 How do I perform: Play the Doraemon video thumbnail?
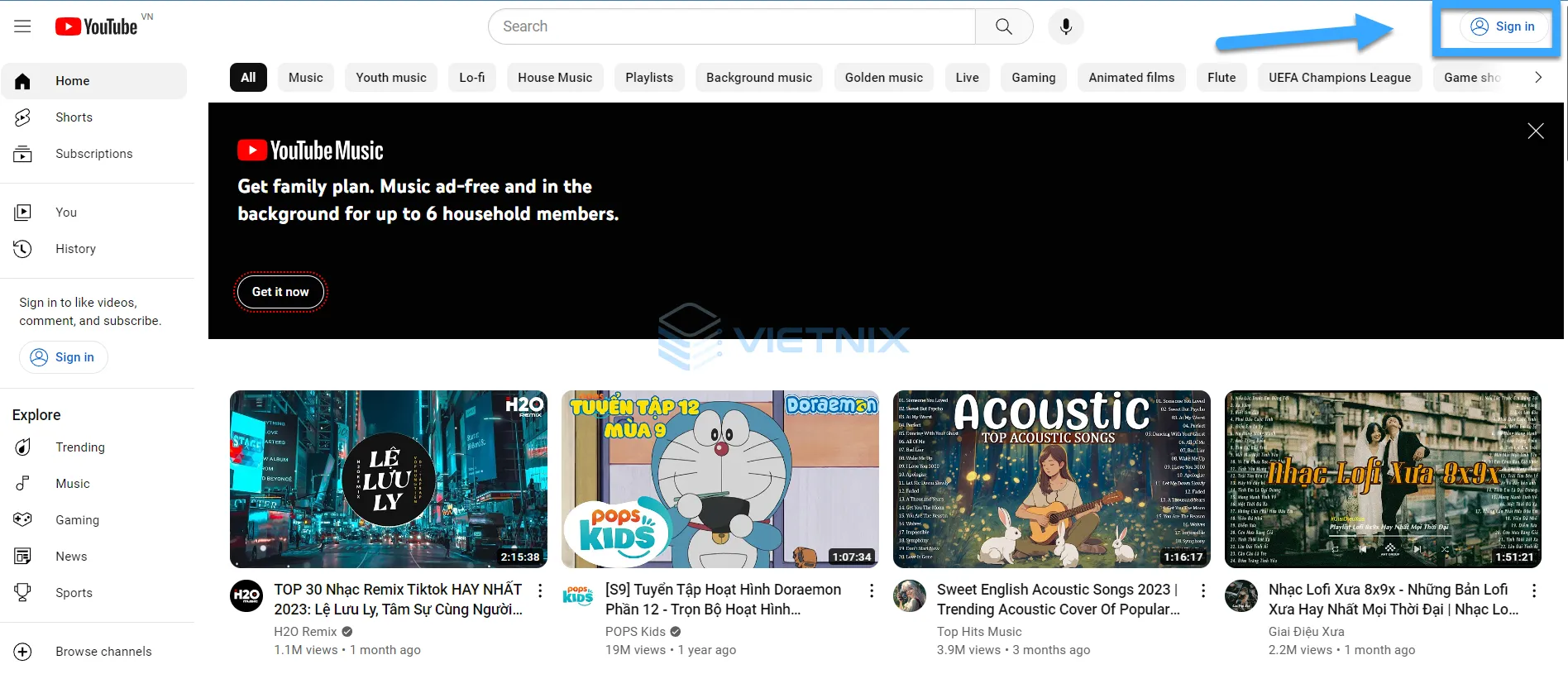point(720,479)
